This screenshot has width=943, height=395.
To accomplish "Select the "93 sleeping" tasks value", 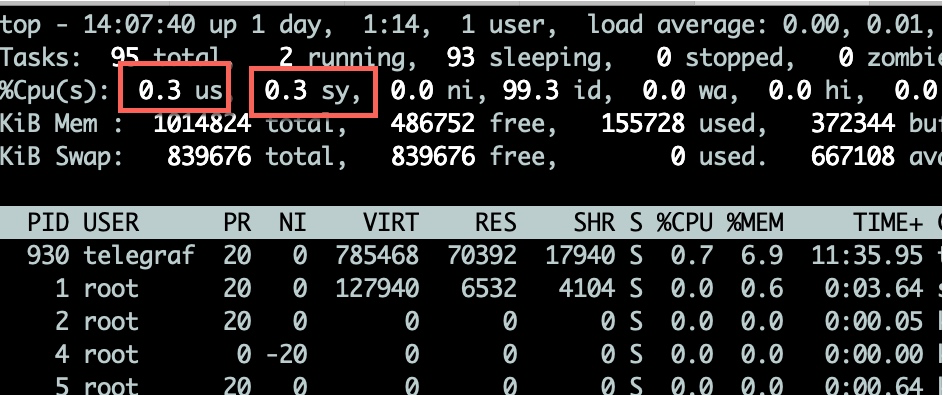I will (x=524, y=58).
